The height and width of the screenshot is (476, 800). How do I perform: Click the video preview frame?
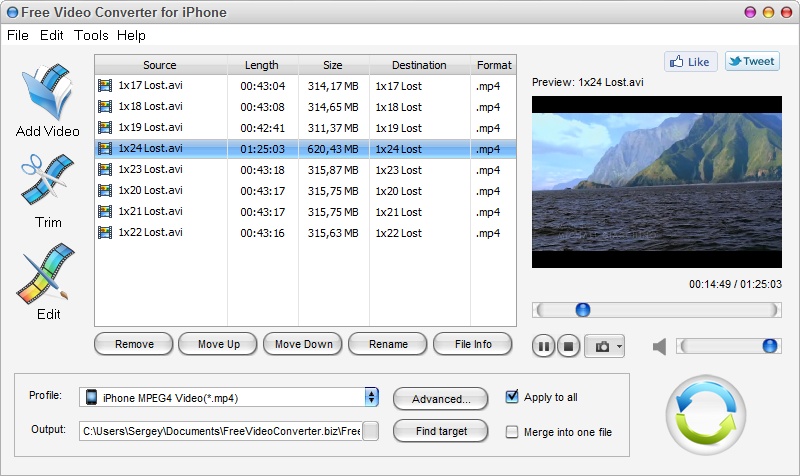click(657, 182)
